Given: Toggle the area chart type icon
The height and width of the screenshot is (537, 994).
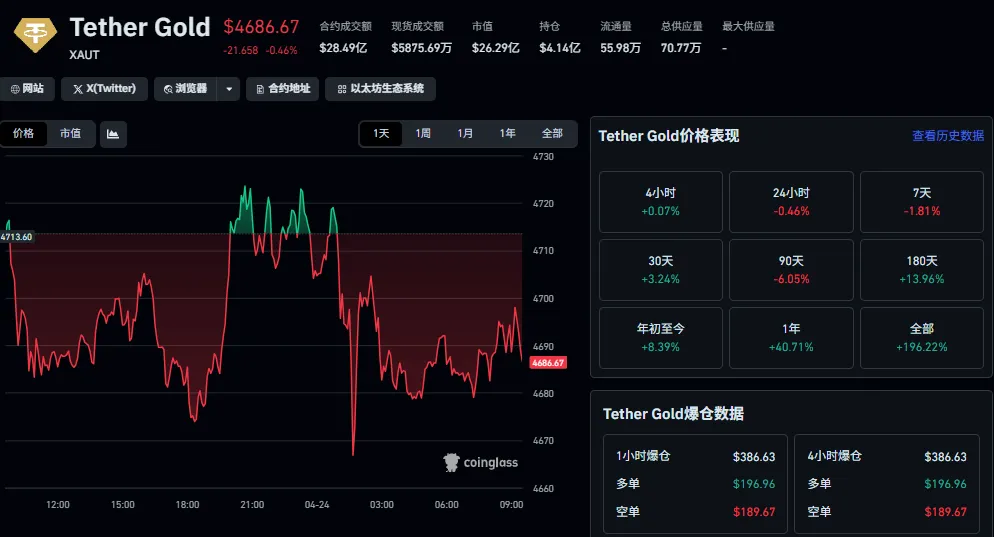Looking at the screenshot, I should click(x=113, y=134).
